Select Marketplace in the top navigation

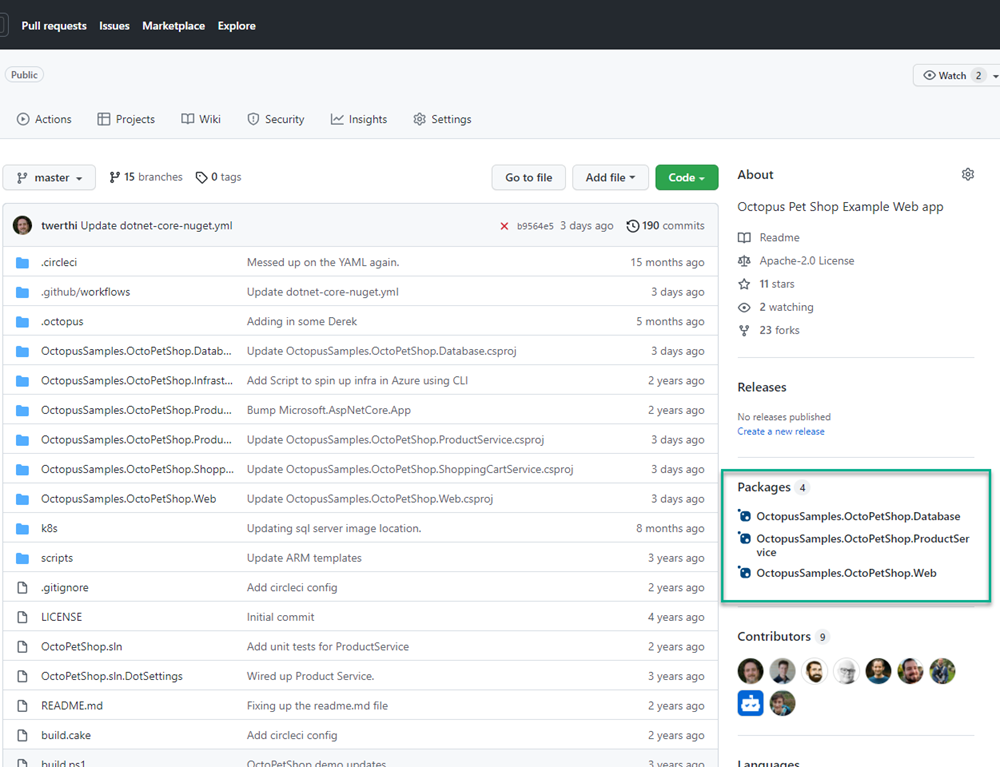click(173, 25)
